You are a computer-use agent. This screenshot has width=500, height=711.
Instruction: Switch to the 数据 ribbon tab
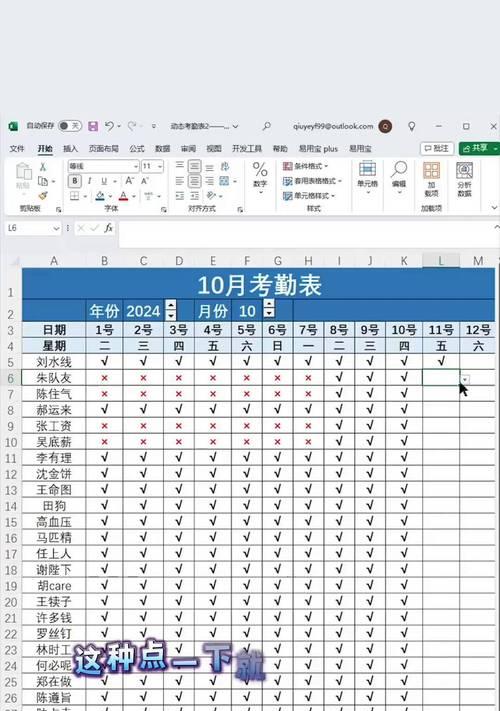point(162,148)
